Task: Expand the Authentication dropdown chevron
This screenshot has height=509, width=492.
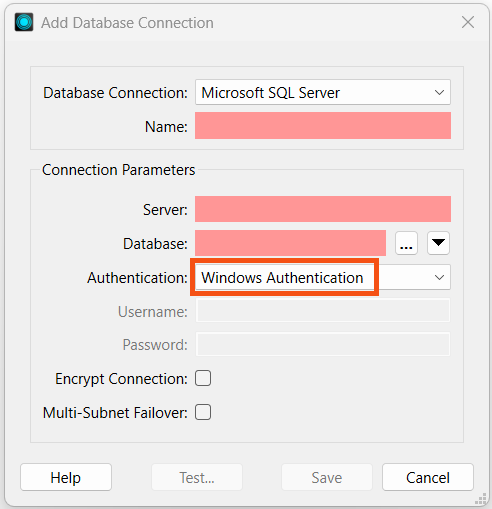Action: pyautogui.click(x=439, y=277)
